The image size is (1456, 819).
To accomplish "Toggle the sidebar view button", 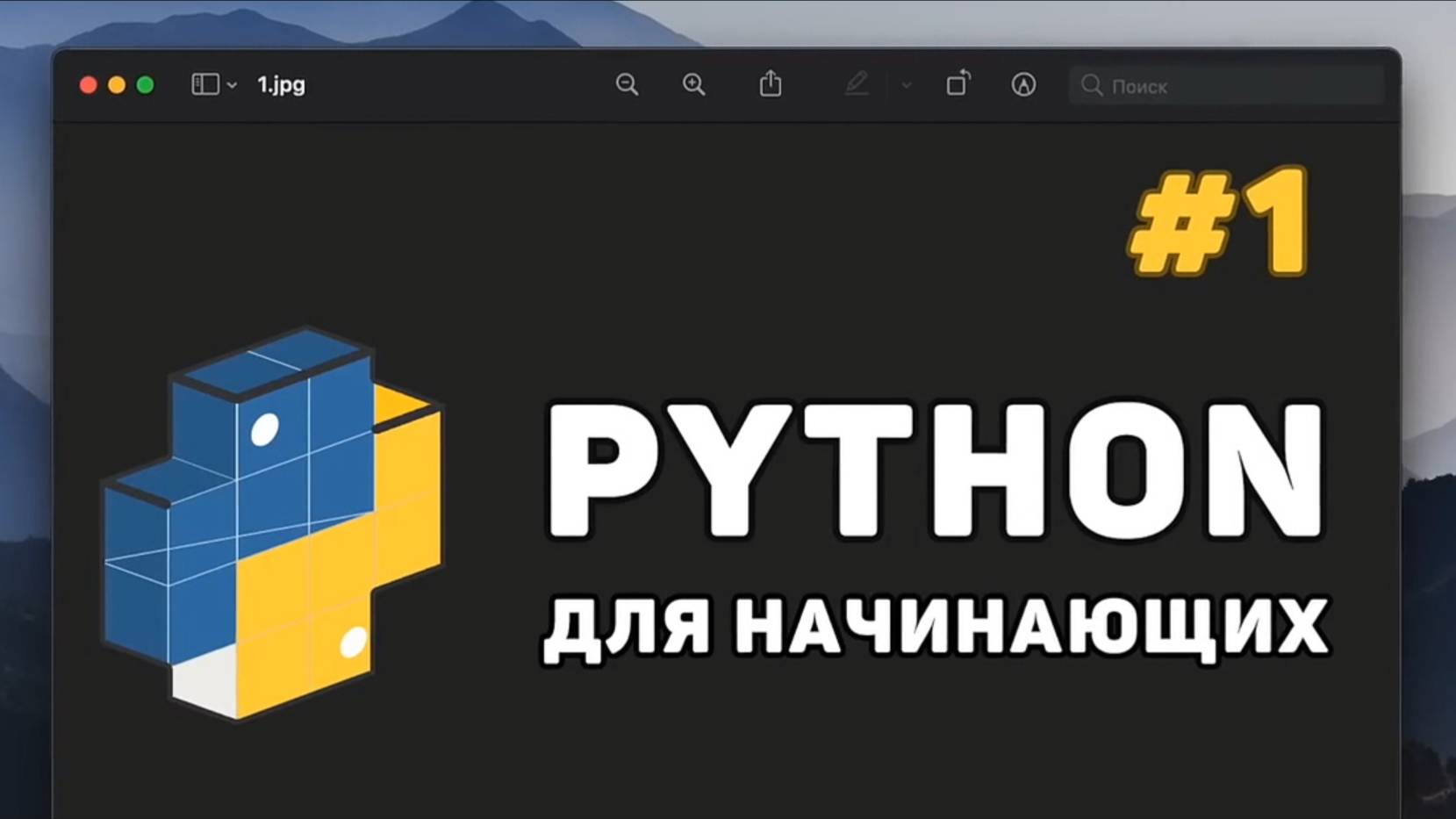I will [x=205, y=84].
